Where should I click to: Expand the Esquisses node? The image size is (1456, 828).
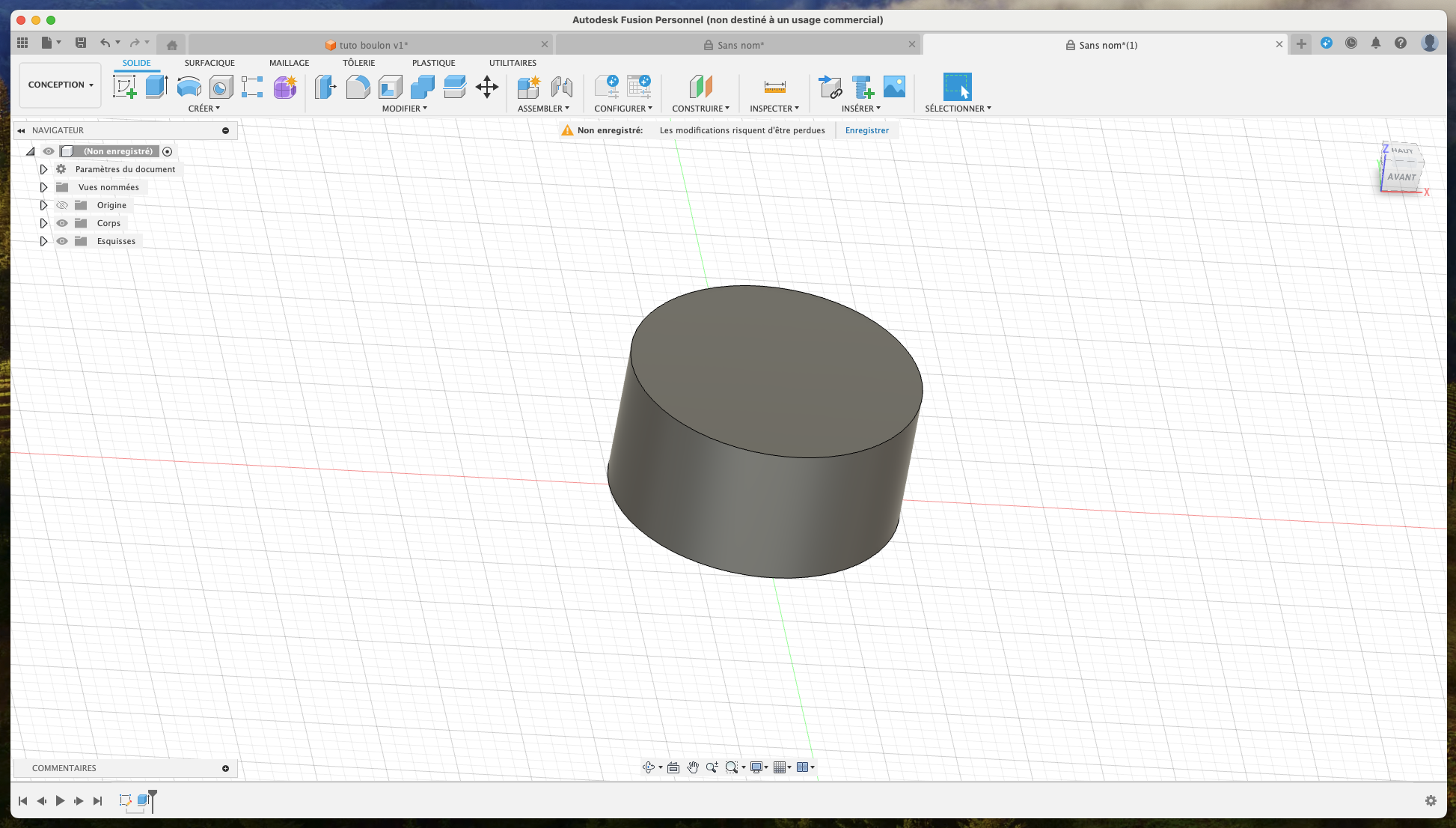tap(43, 241)
